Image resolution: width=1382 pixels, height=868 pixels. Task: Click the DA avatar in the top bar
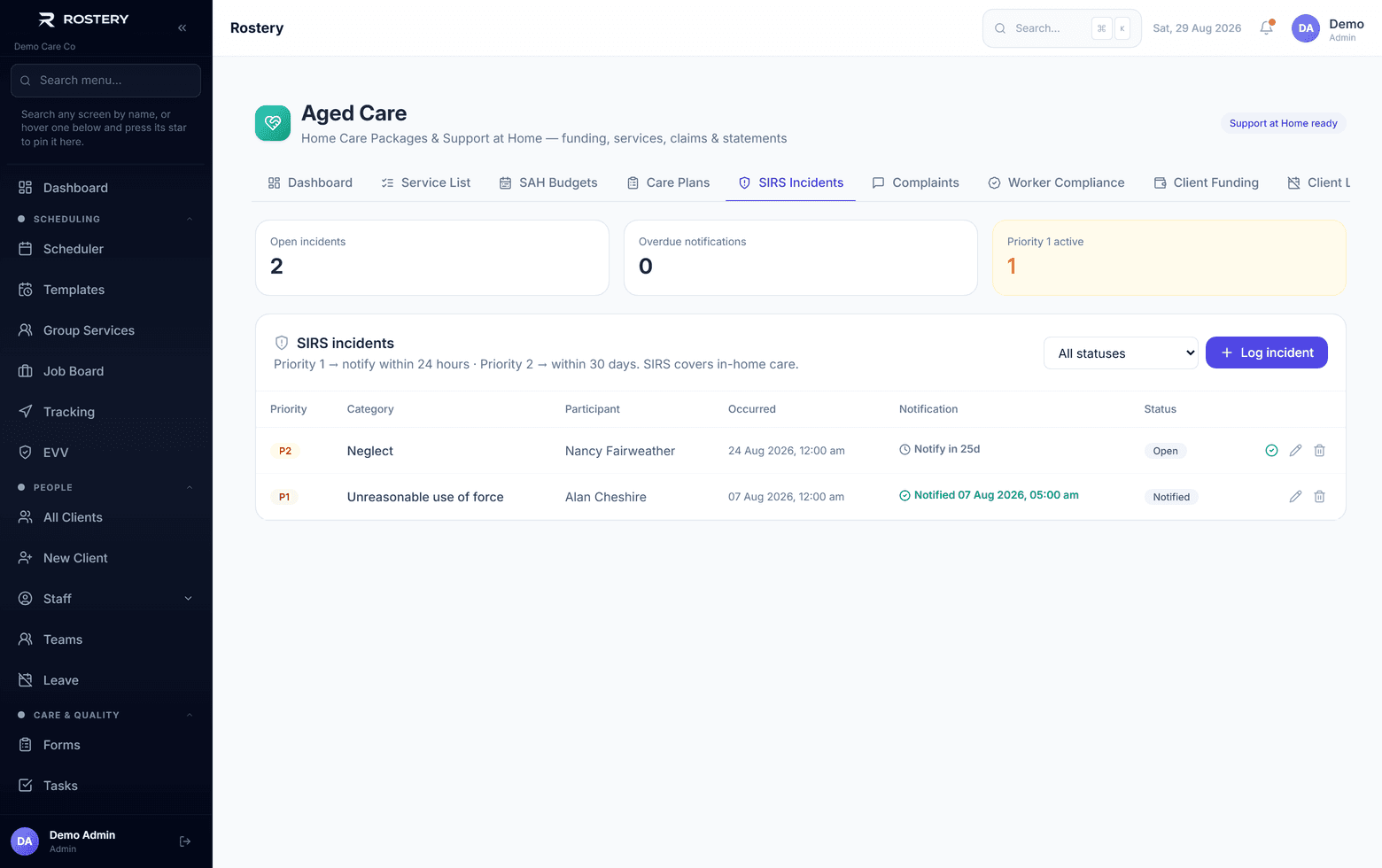[x=1306, y=28]
